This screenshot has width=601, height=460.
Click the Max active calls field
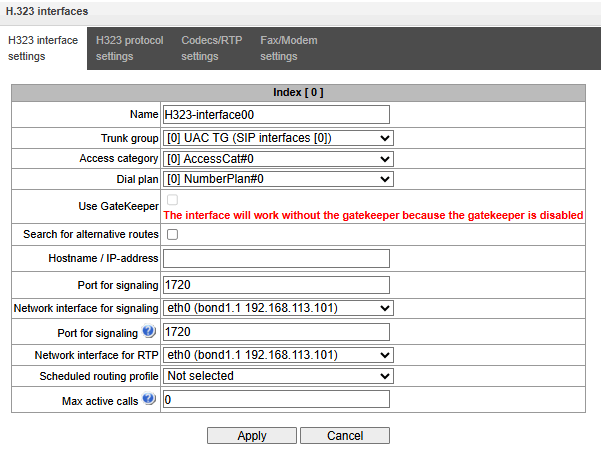click(275, 400)
